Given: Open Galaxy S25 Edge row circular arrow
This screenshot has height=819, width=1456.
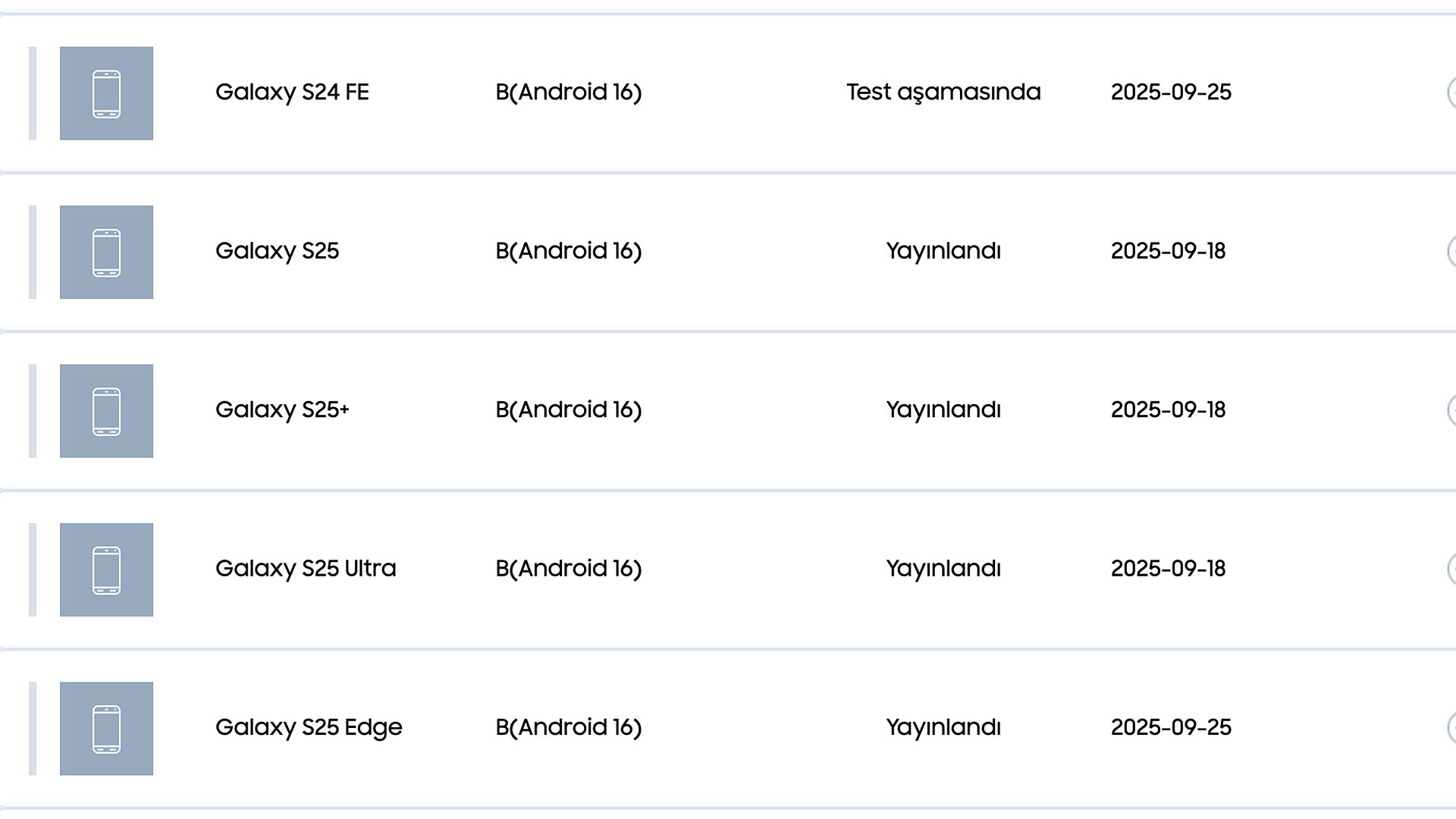Looking at the screenshot, I should click(x=1451, y=728).
